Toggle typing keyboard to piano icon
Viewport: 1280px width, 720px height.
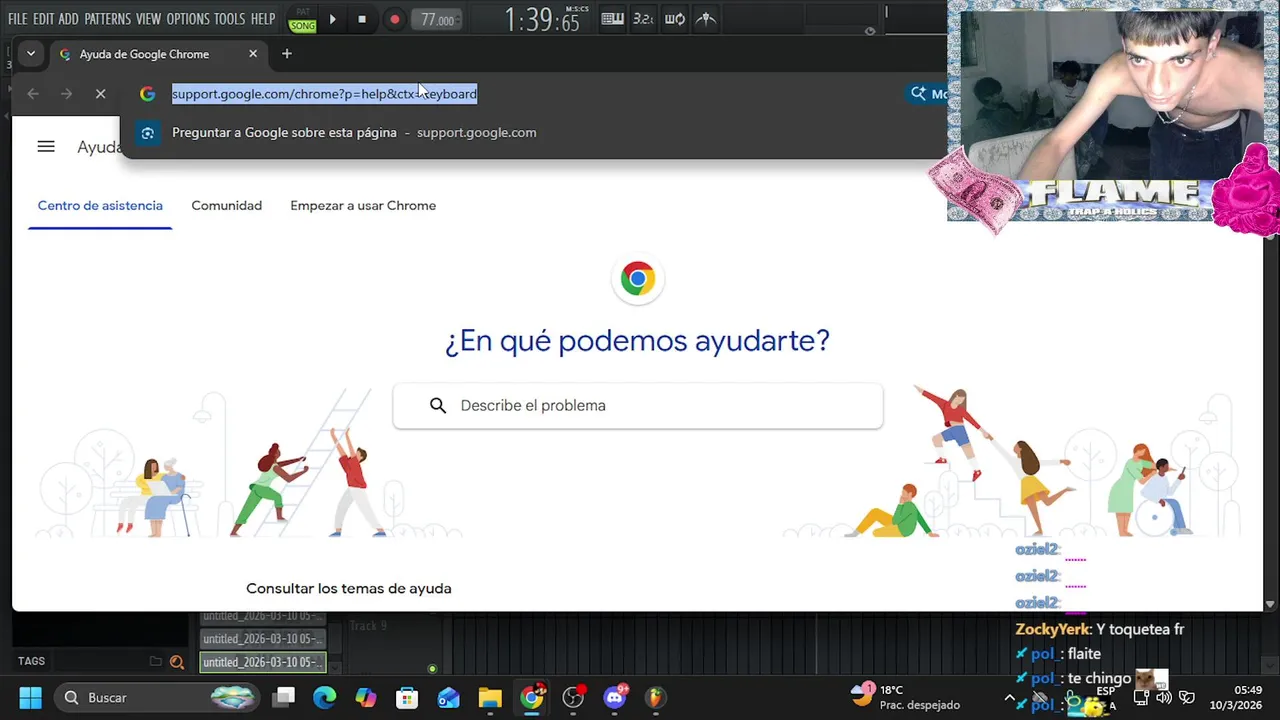(x=613, y=19)
